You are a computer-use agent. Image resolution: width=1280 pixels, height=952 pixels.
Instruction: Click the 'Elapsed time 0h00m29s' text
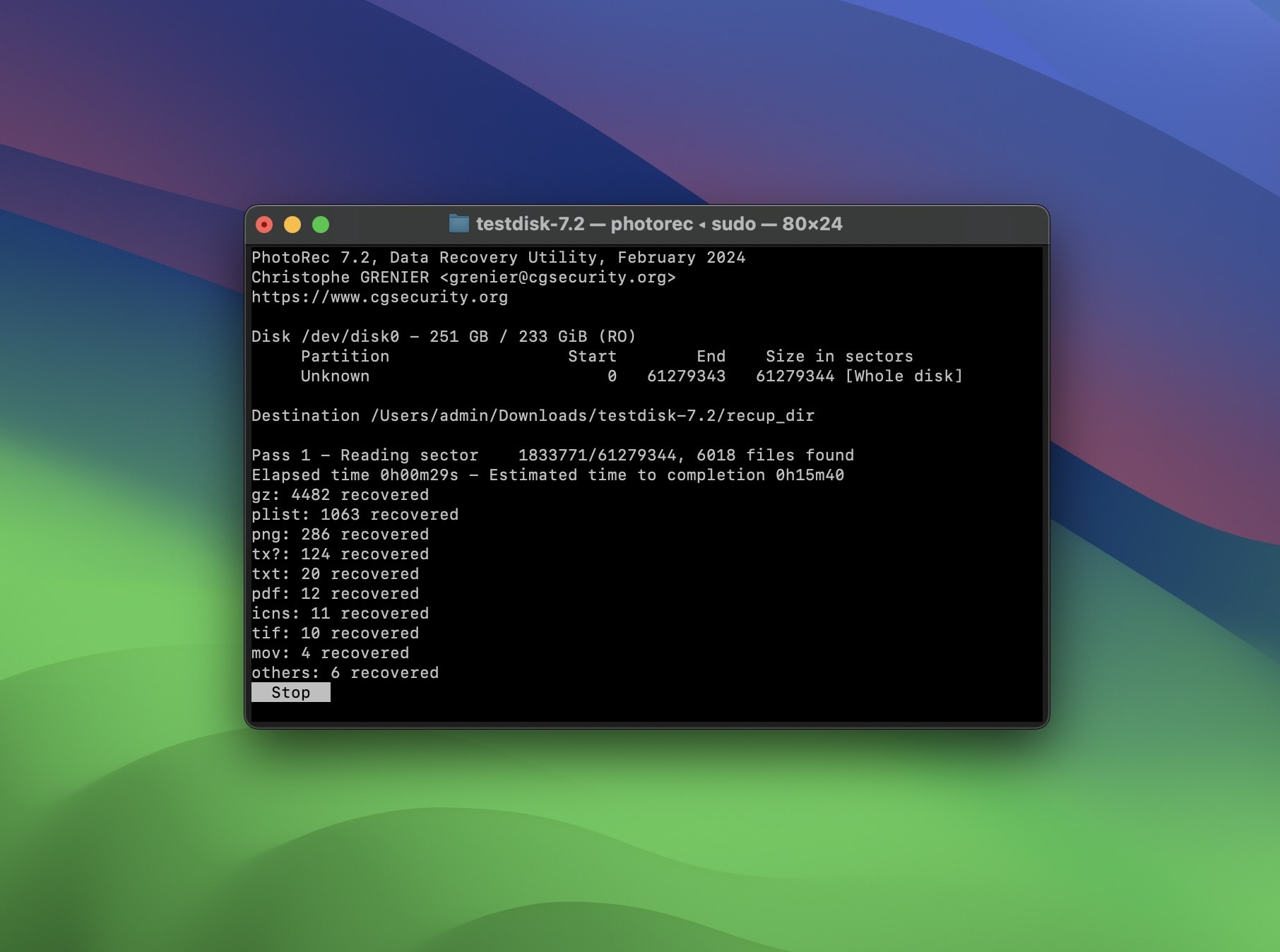pyautogui.click(x=355, y=475)
